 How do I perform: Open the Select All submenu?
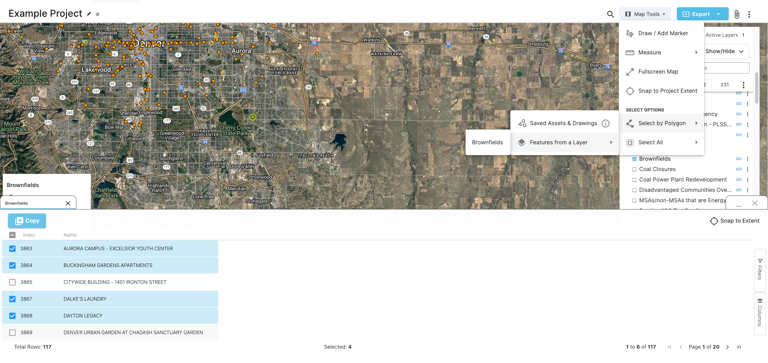point(661,143)
